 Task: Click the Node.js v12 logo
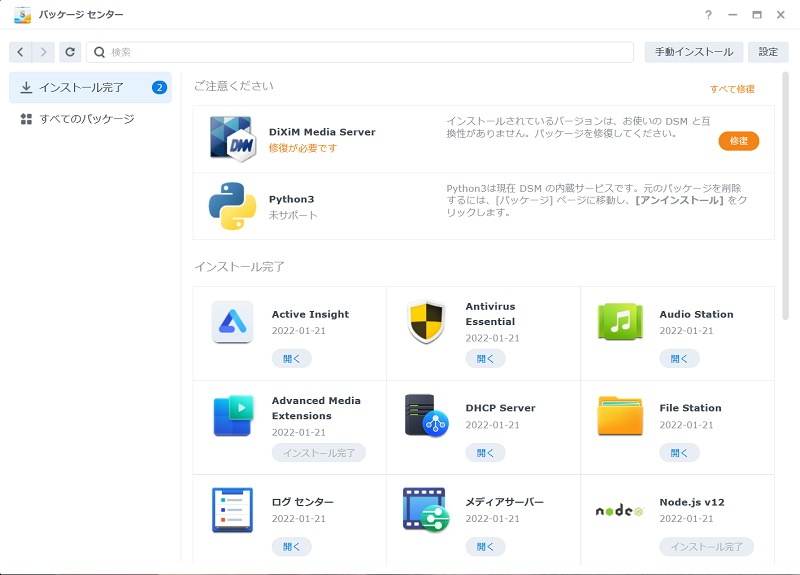click(x=620, y=510)
